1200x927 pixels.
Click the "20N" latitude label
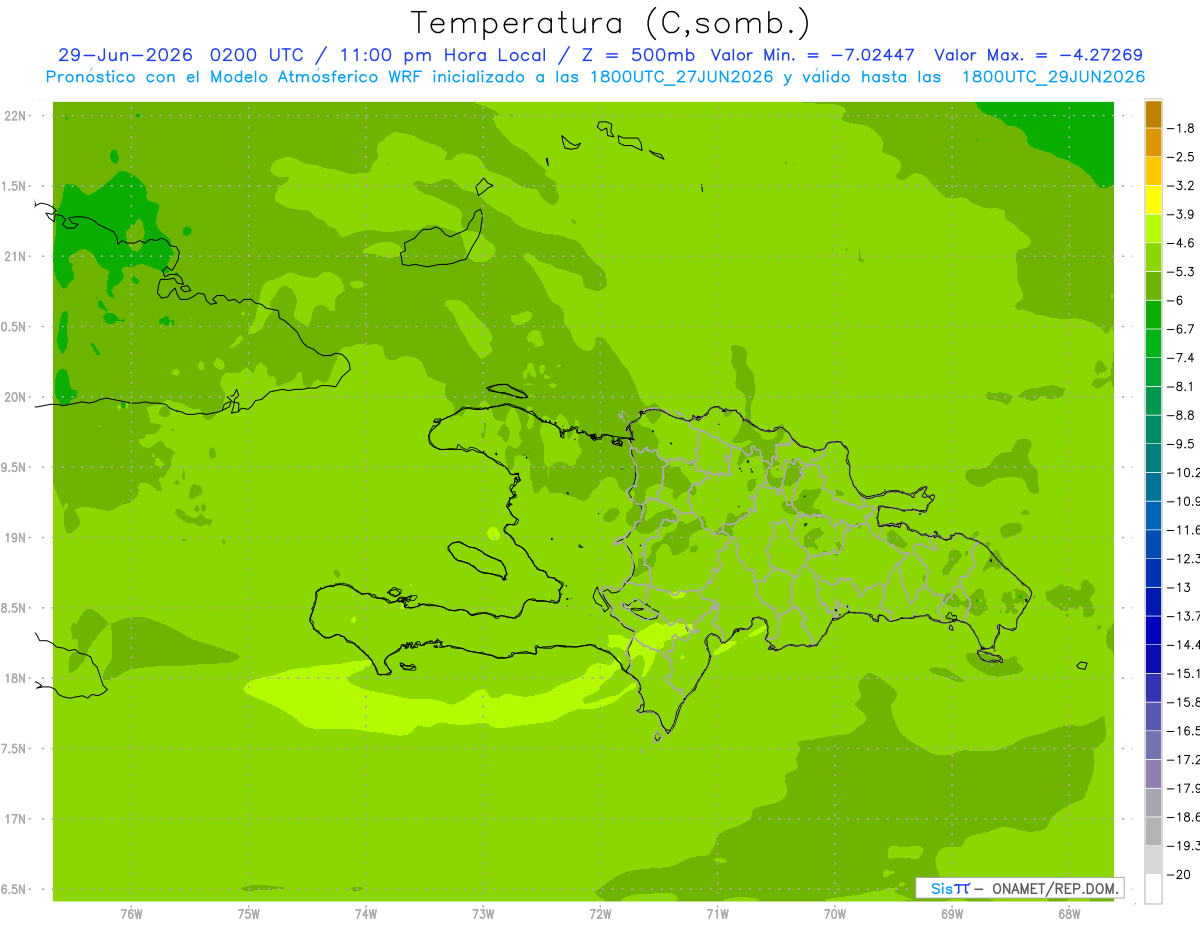coord(15,398)
